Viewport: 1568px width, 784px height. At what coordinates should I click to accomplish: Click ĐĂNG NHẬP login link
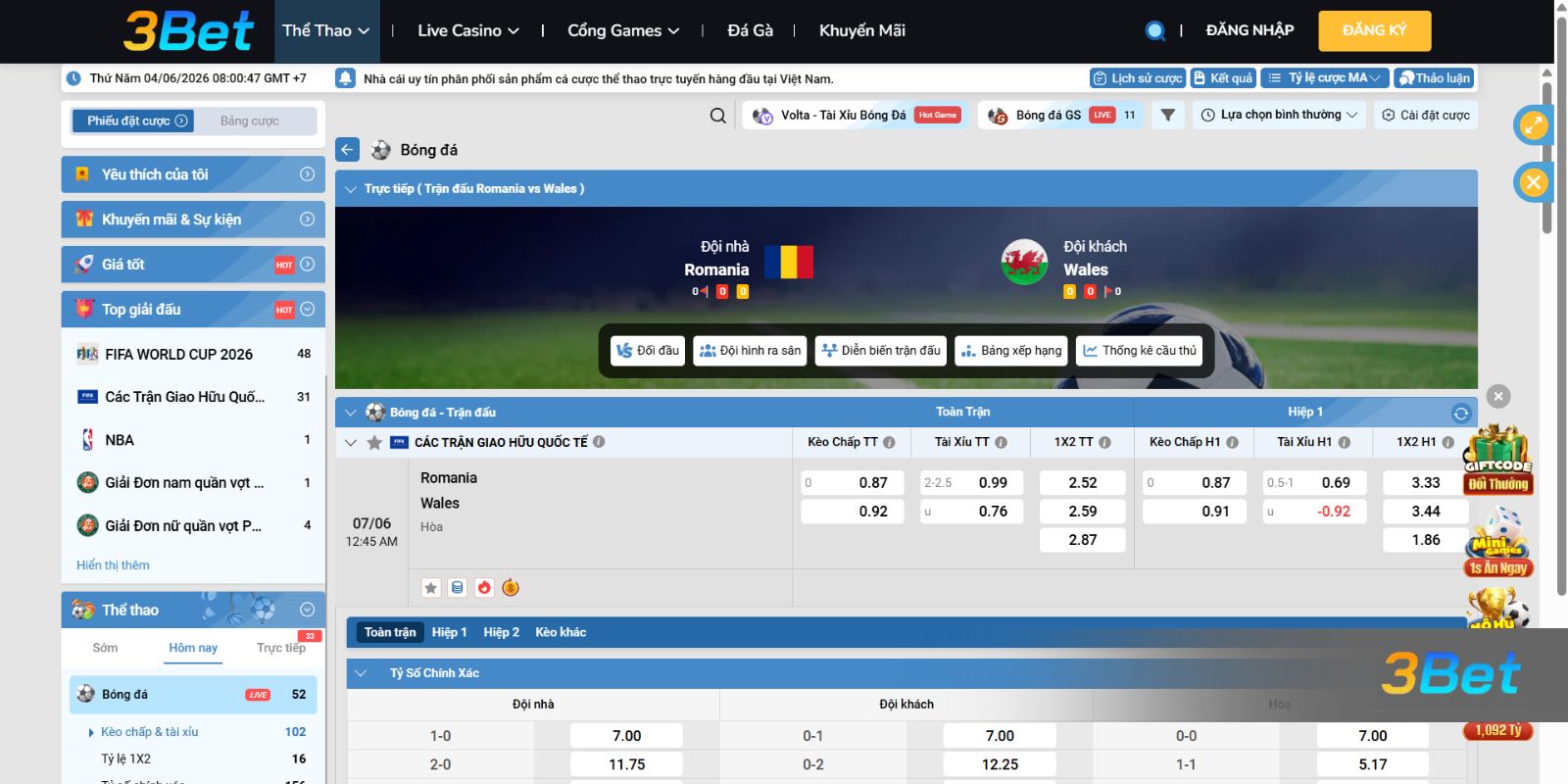coord(1249,30)
